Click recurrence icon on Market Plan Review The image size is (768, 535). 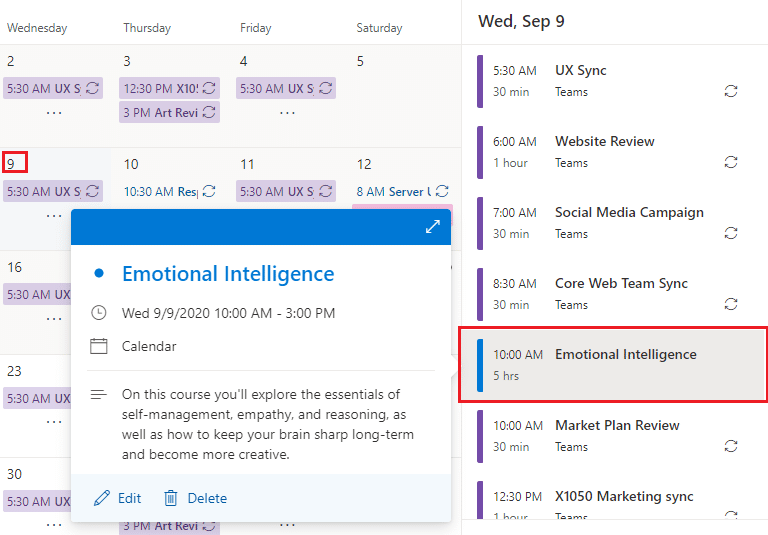(x=731, y=446)
